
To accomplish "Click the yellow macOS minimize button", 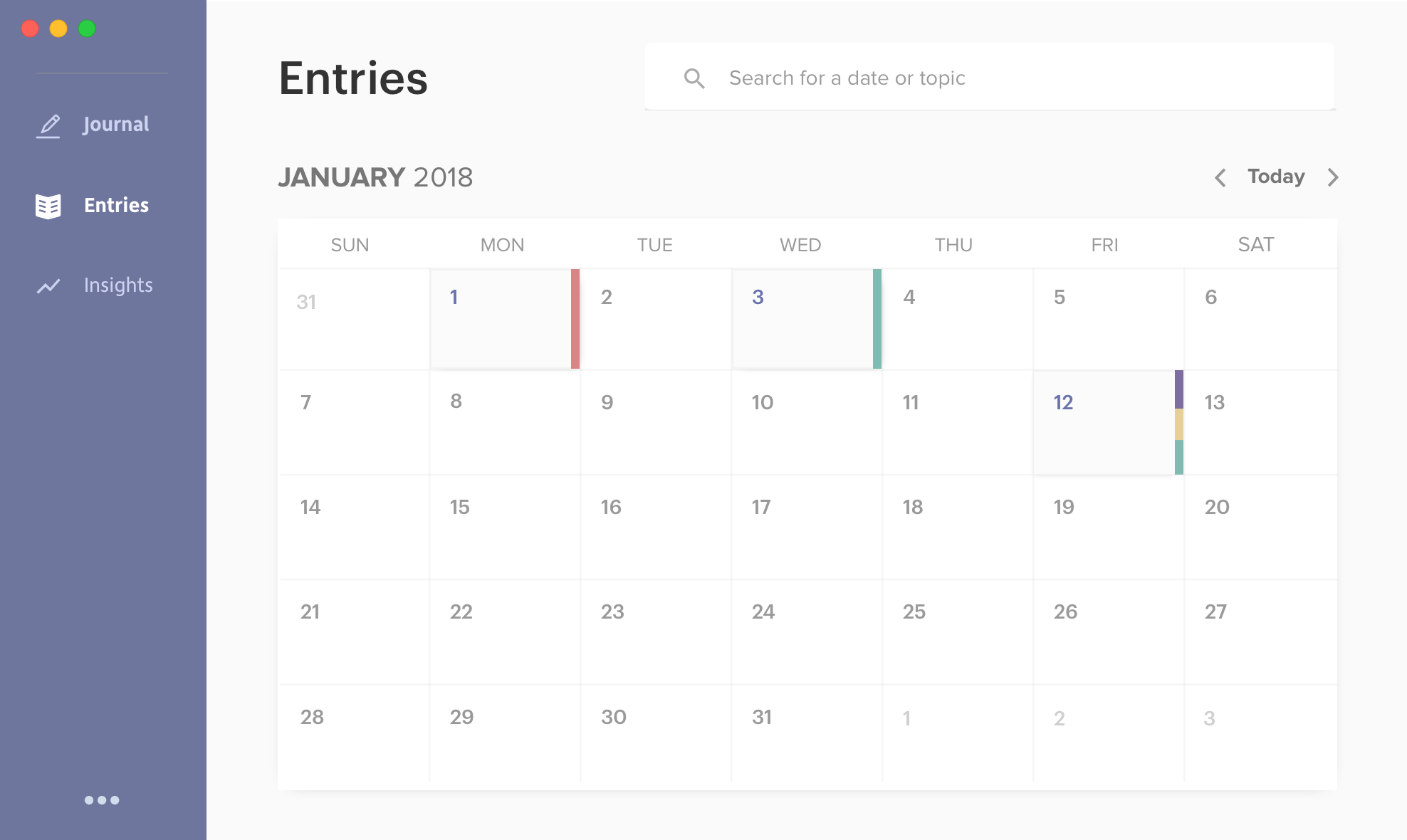I will (x=58, y=28).
